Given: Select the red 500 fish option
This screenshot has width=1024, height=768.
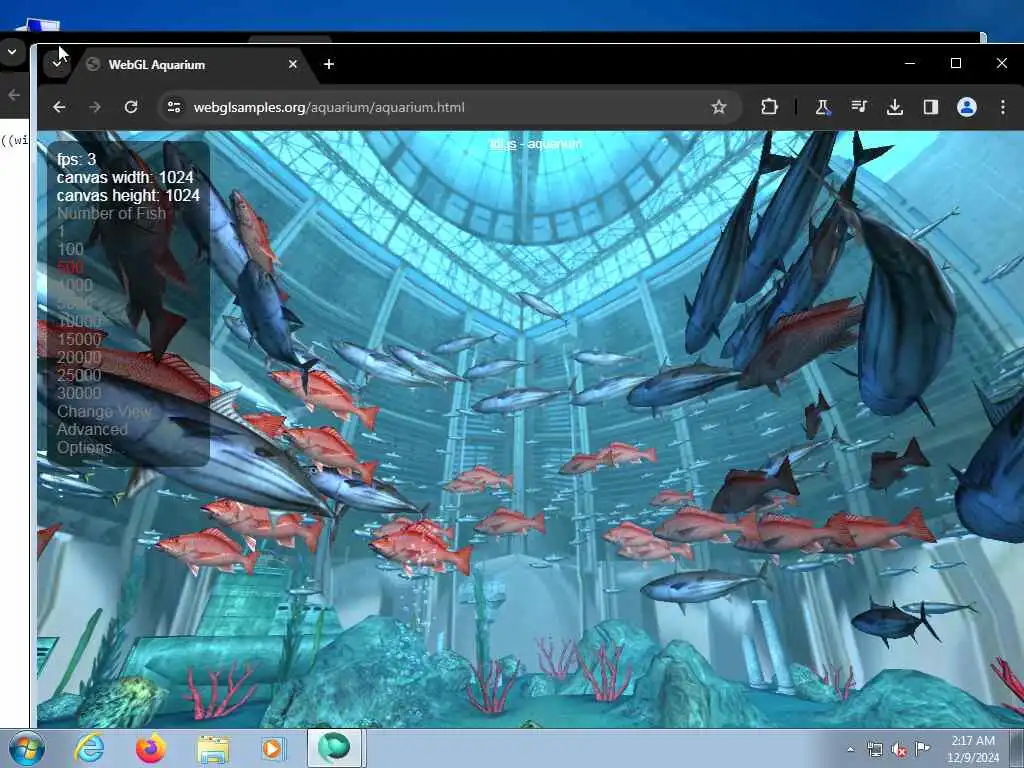Looking at the screenshot, I should pyautogui.click(x=71, y=267).
